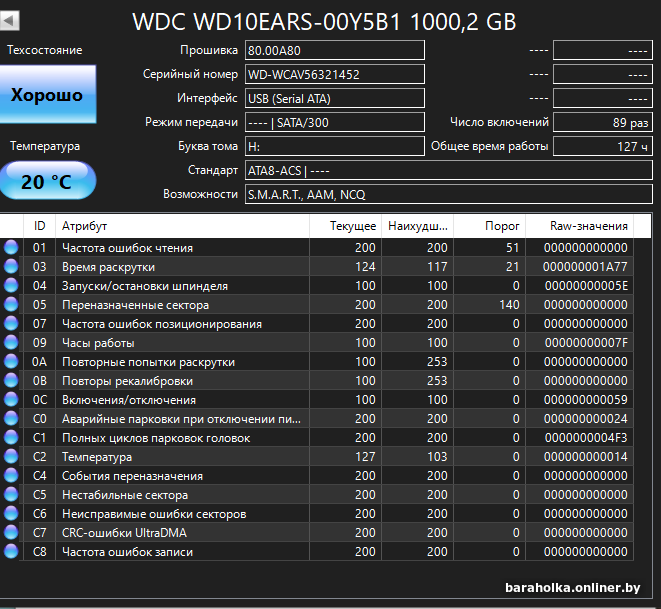Viewport: 661px width, 609px height.
Task: Click the status orb next to Время раскрутки
Action: tap(11, 266)
